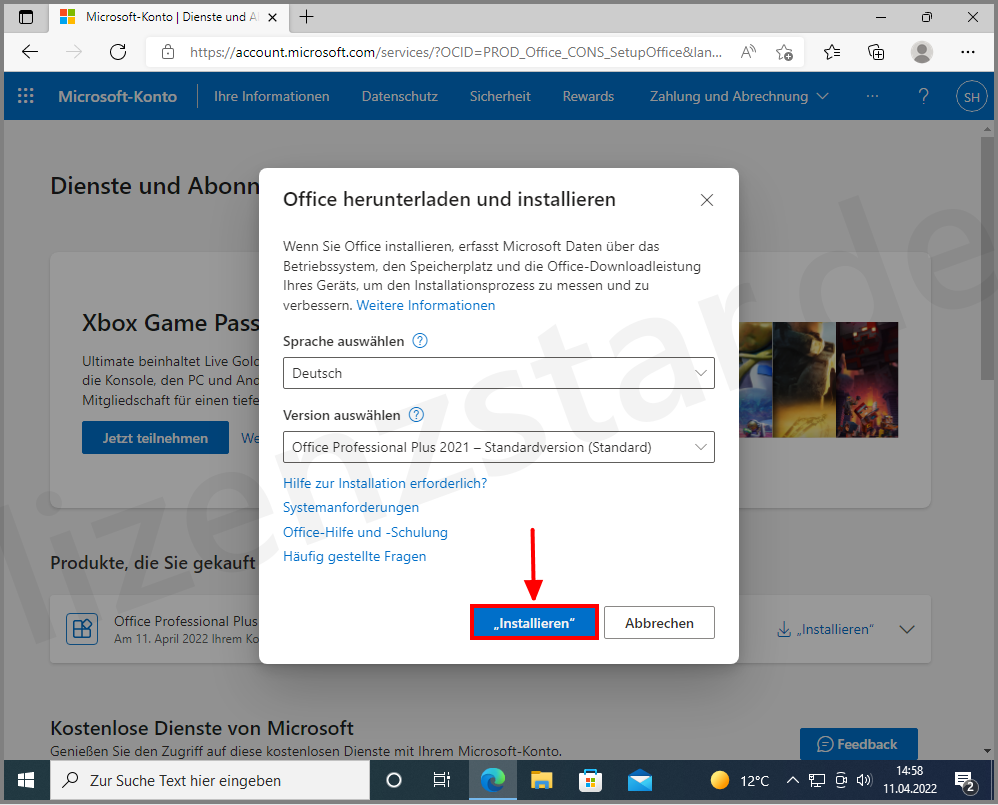Click Jetzt teilnehmen button

coord(155,438)
